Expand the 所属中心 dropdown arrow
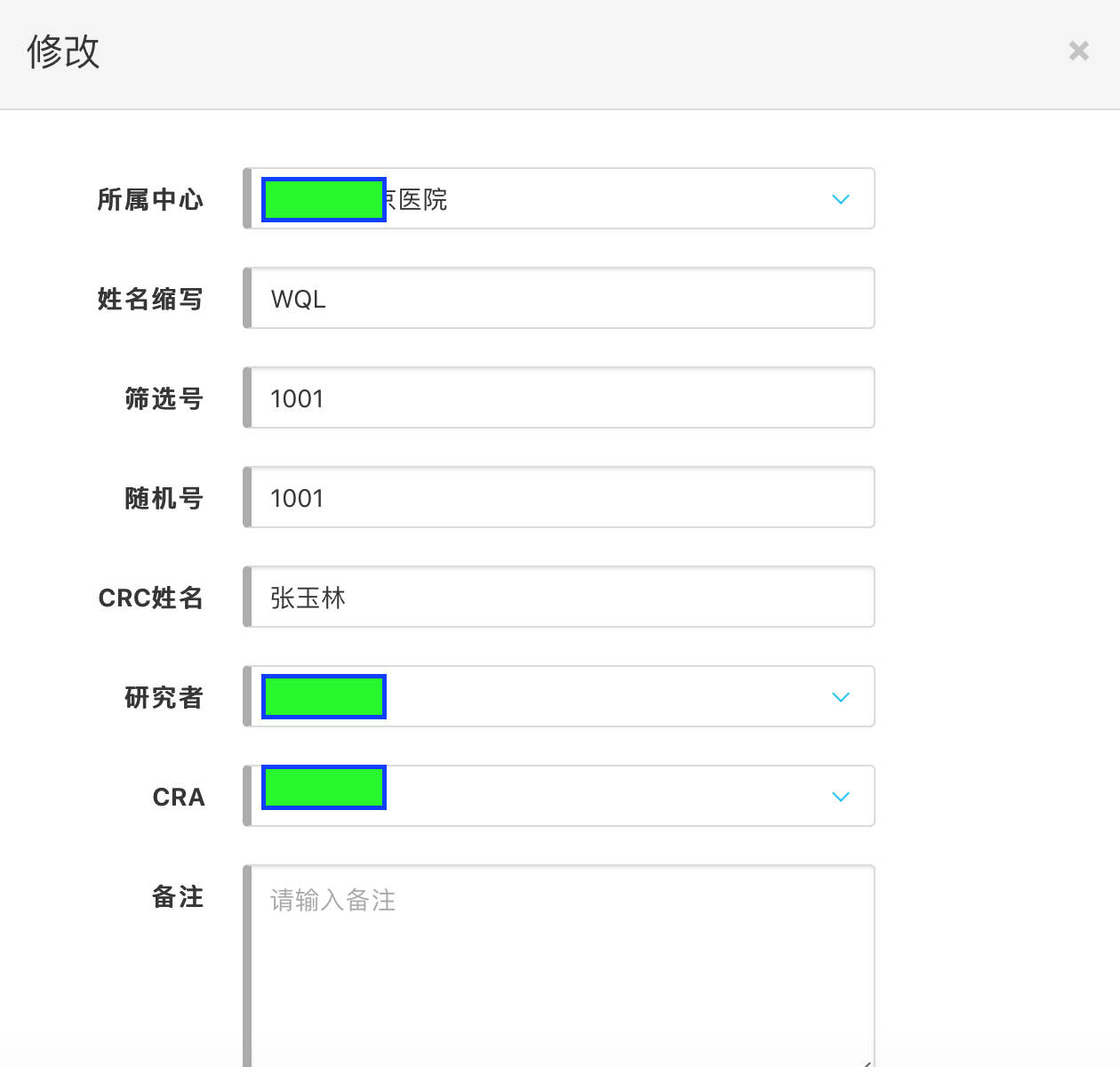 [840, 199]
